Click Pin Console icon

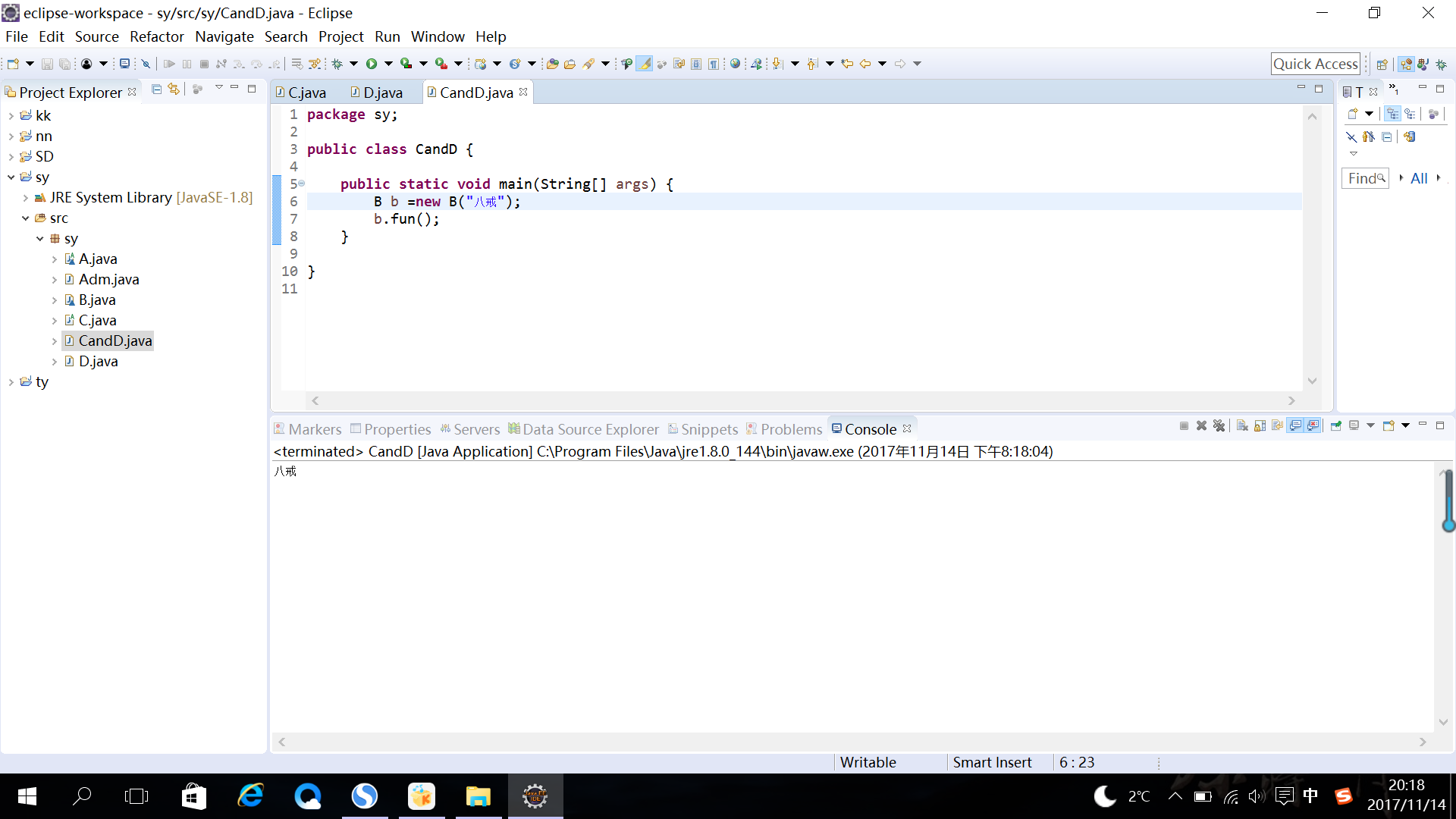click(1336, 425)
